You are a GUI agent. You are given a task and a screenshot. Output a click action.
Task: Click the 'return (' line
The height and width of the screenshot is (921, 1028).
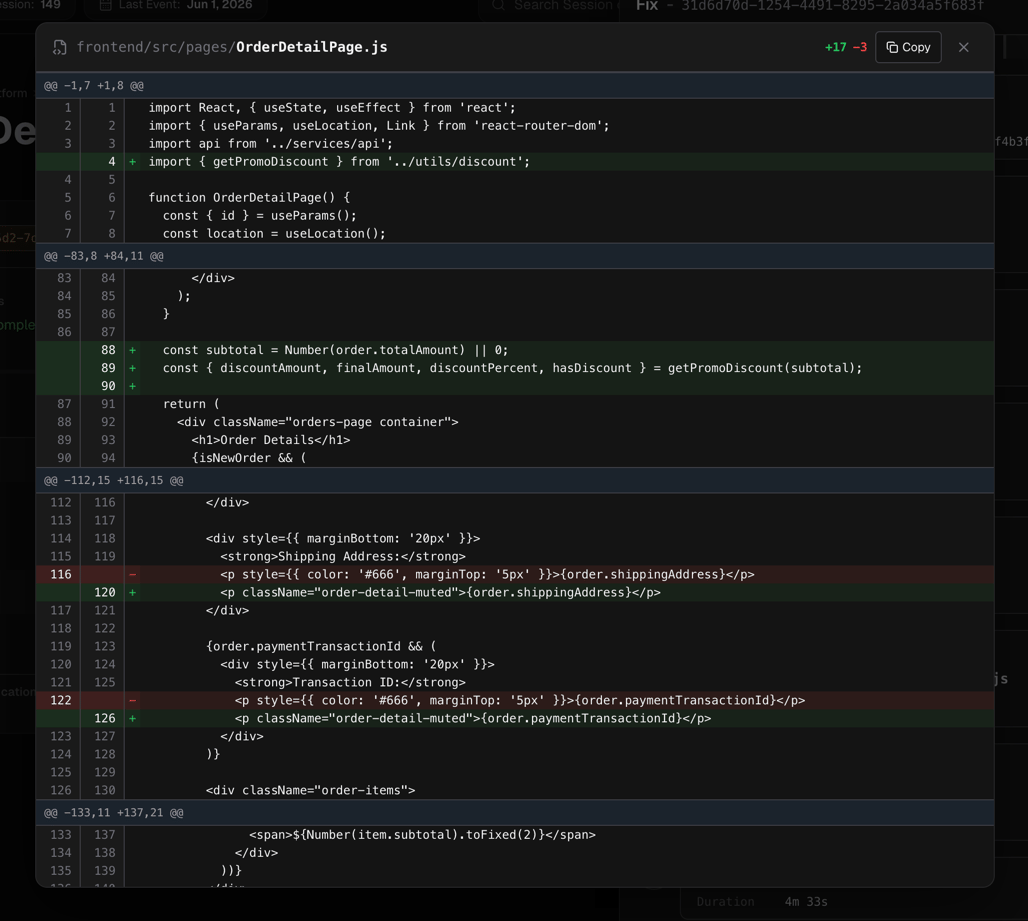coord(515,404)
